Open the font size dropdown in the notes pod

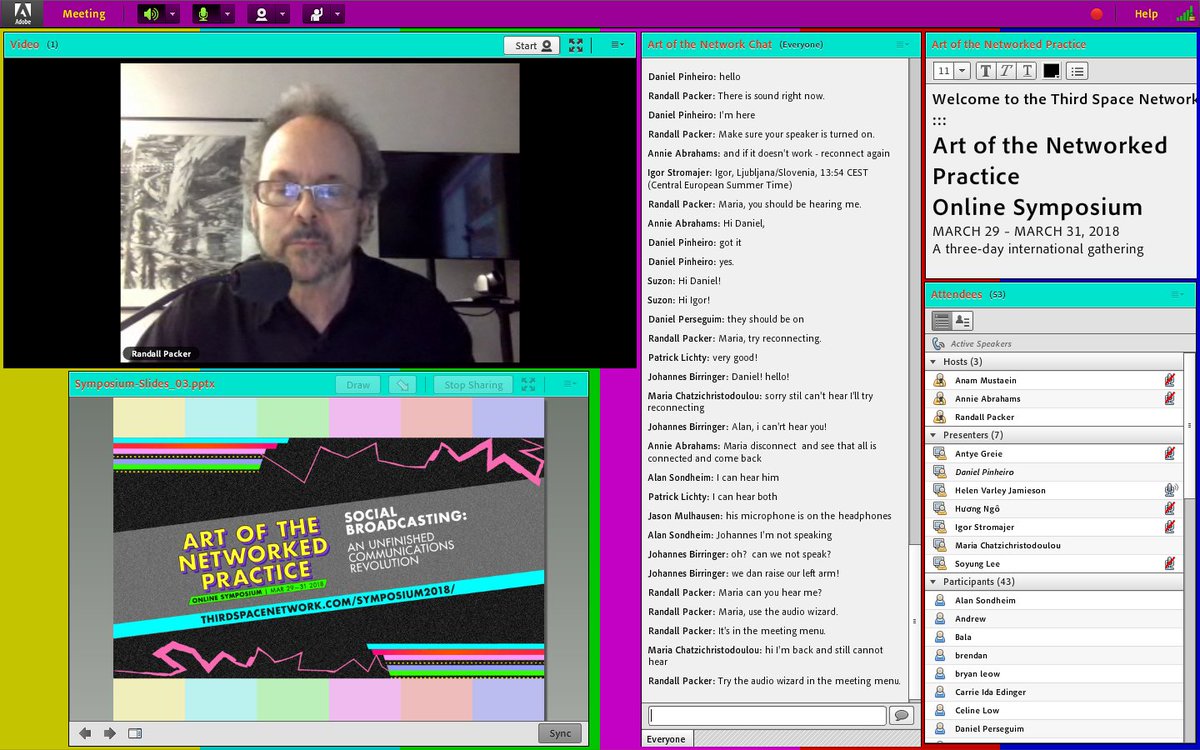[963, 70]
